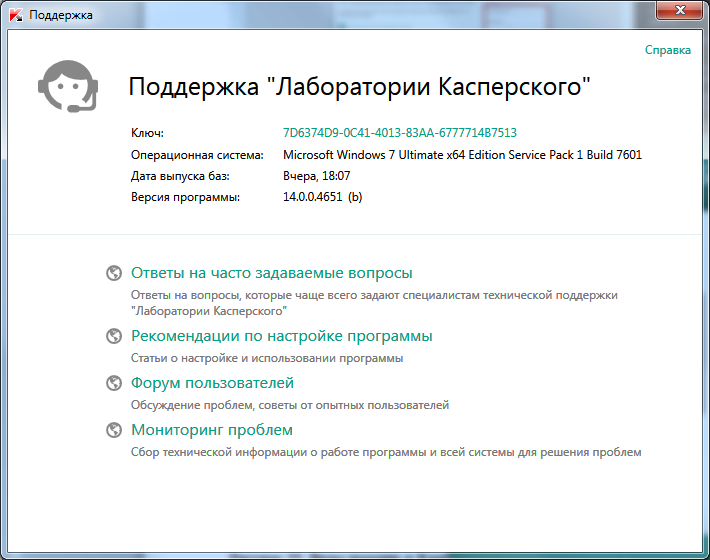Click description starting with Сбор технической информации
Screen dimensions: 710x560
[x=386, y=452]
